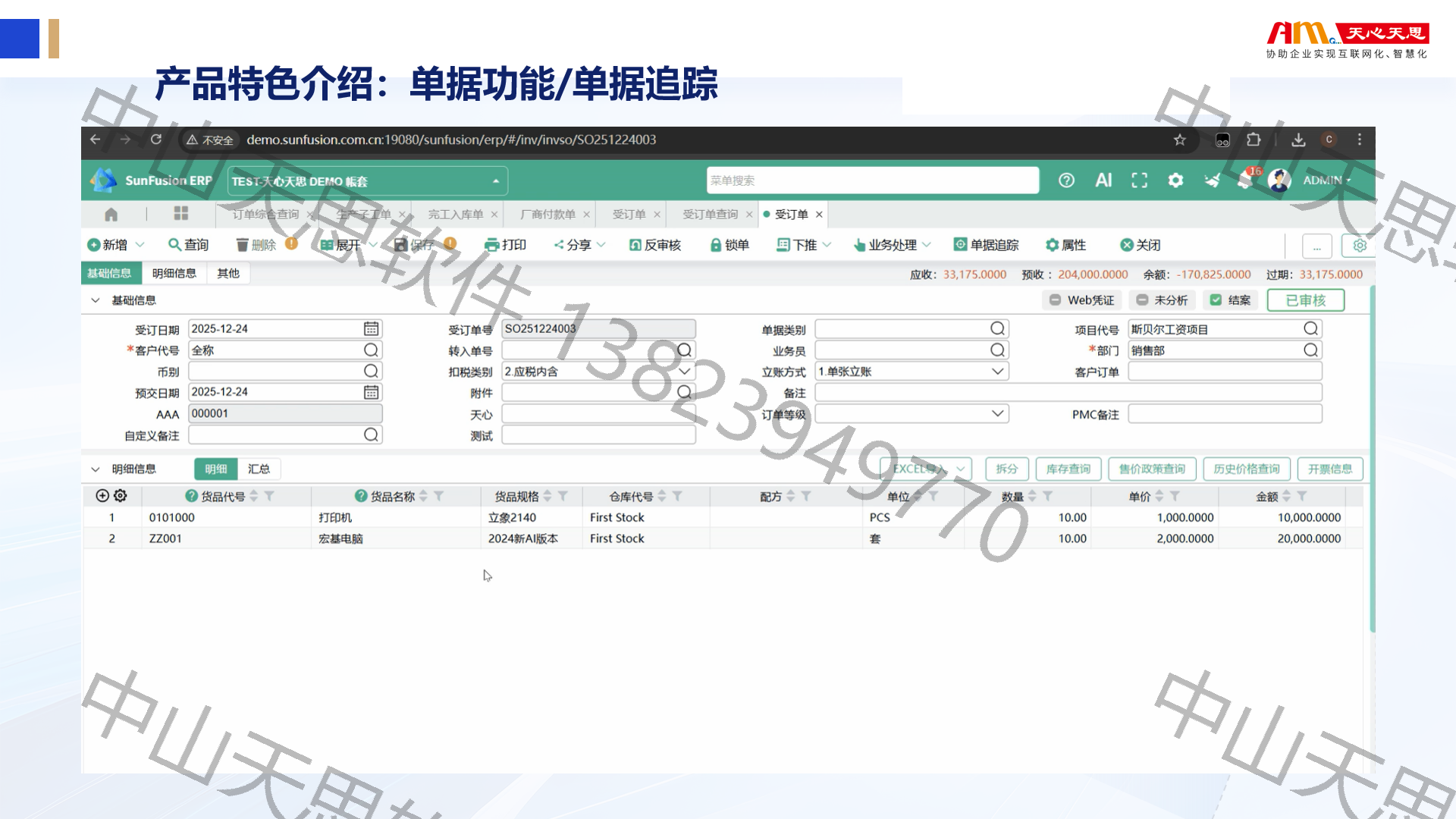Open calendar picker for 受订日期
This screenshot has height=819, width=1456.
point(371,328)
